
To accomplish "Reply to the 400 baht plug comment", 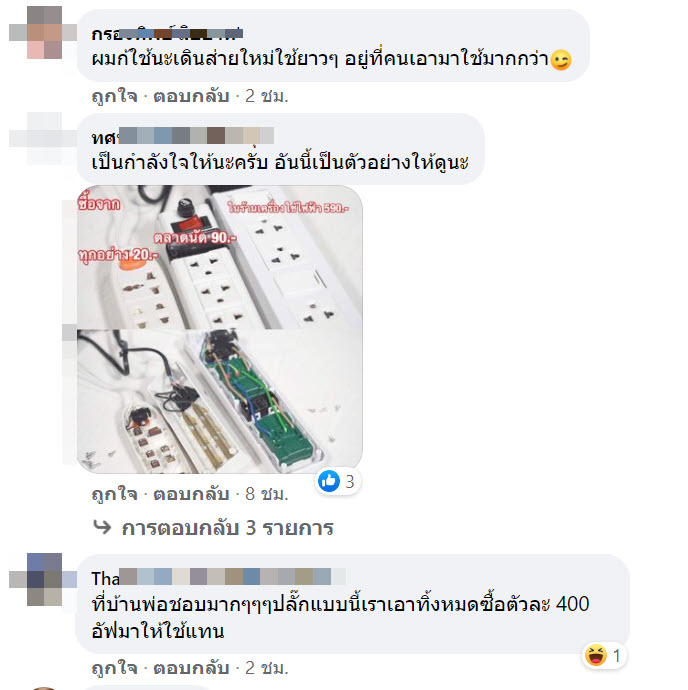I will click(x=191, y=668).
